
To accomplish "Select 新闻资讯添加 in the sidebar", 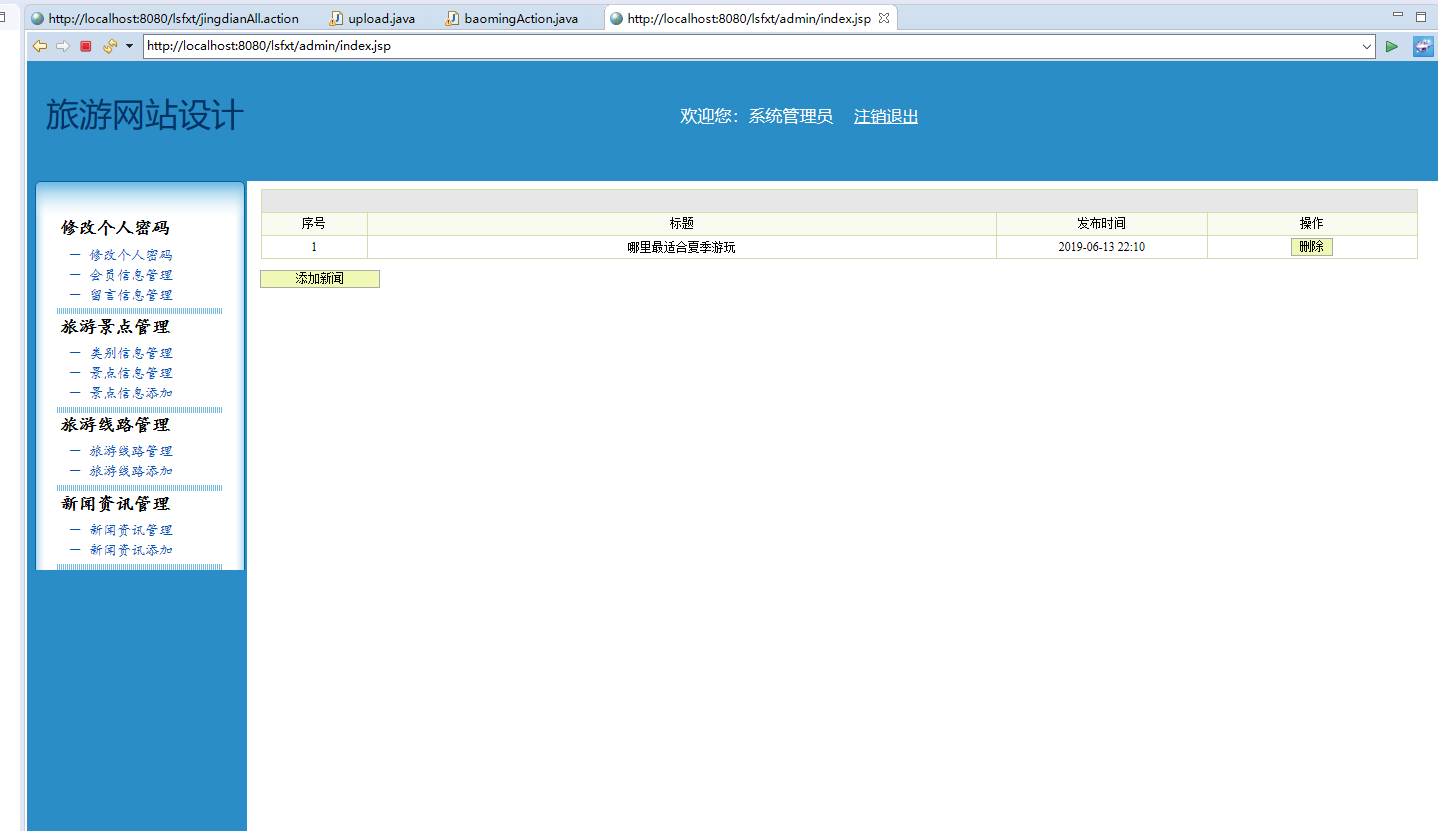I will tap(131, 550).
